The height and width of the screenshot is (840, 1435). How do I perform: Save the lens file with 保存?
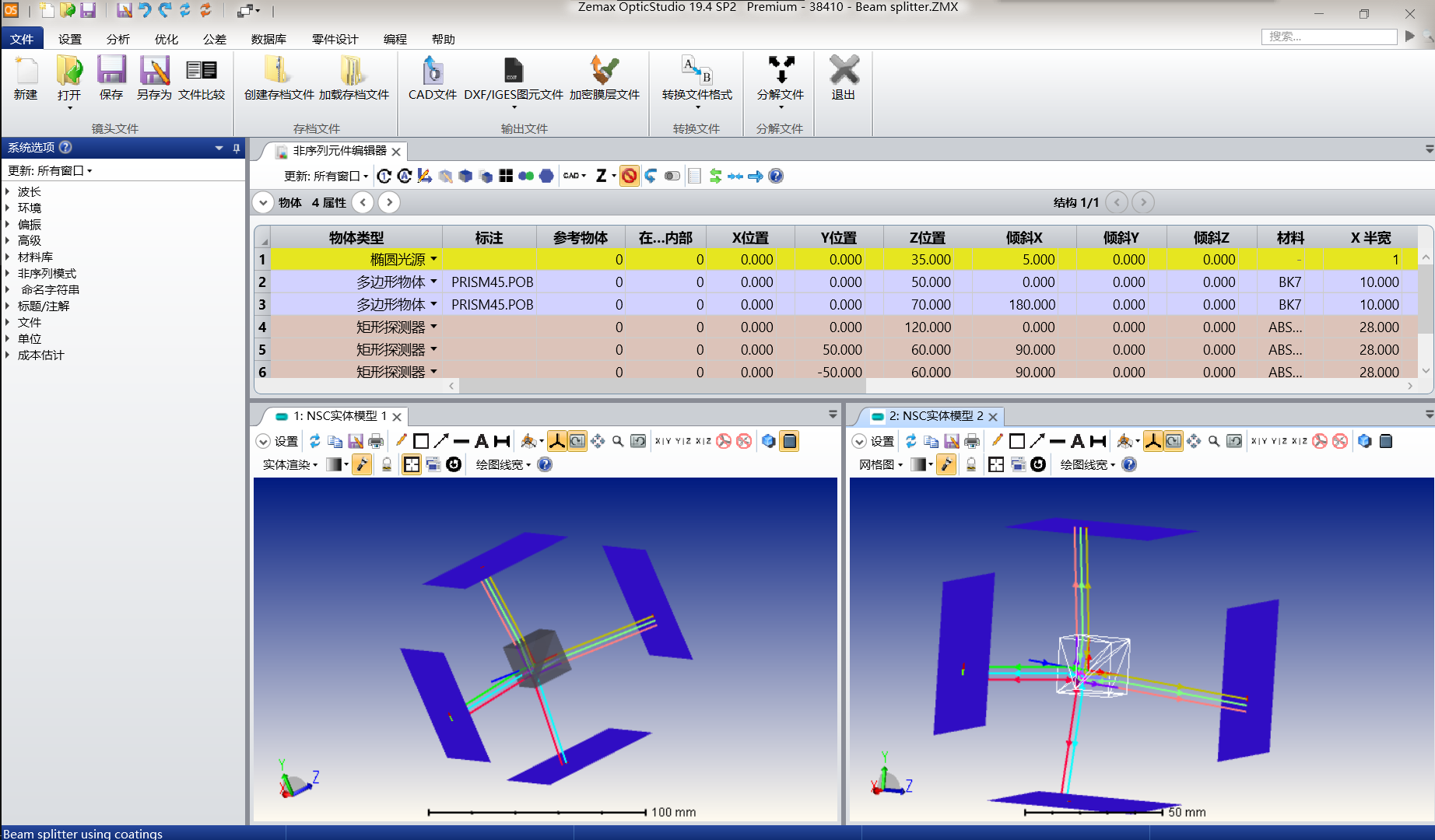coord(111,78)
